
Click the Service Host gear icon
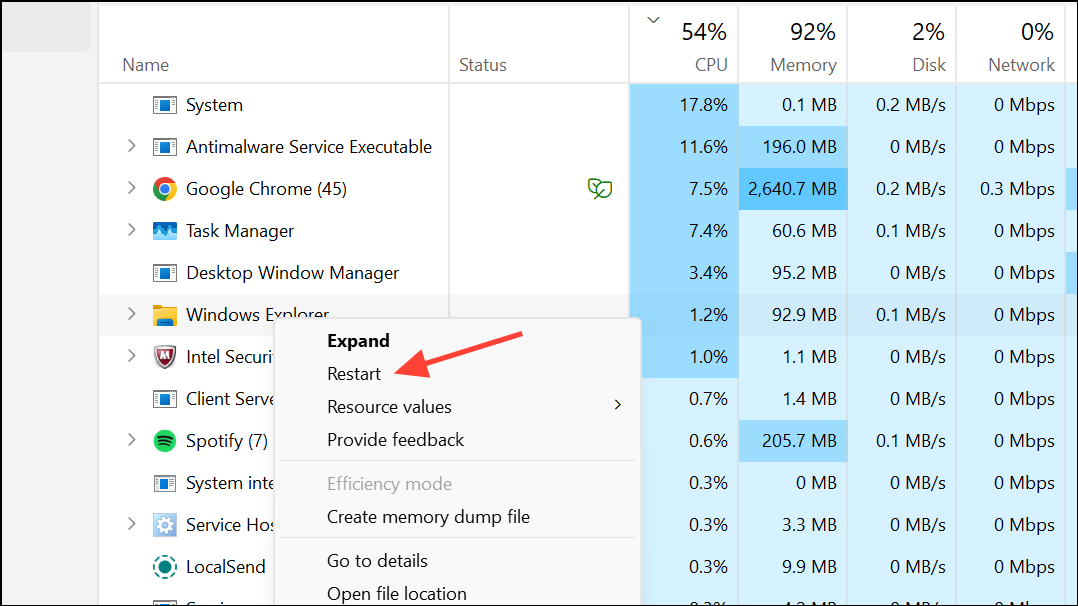pos(164,524)
